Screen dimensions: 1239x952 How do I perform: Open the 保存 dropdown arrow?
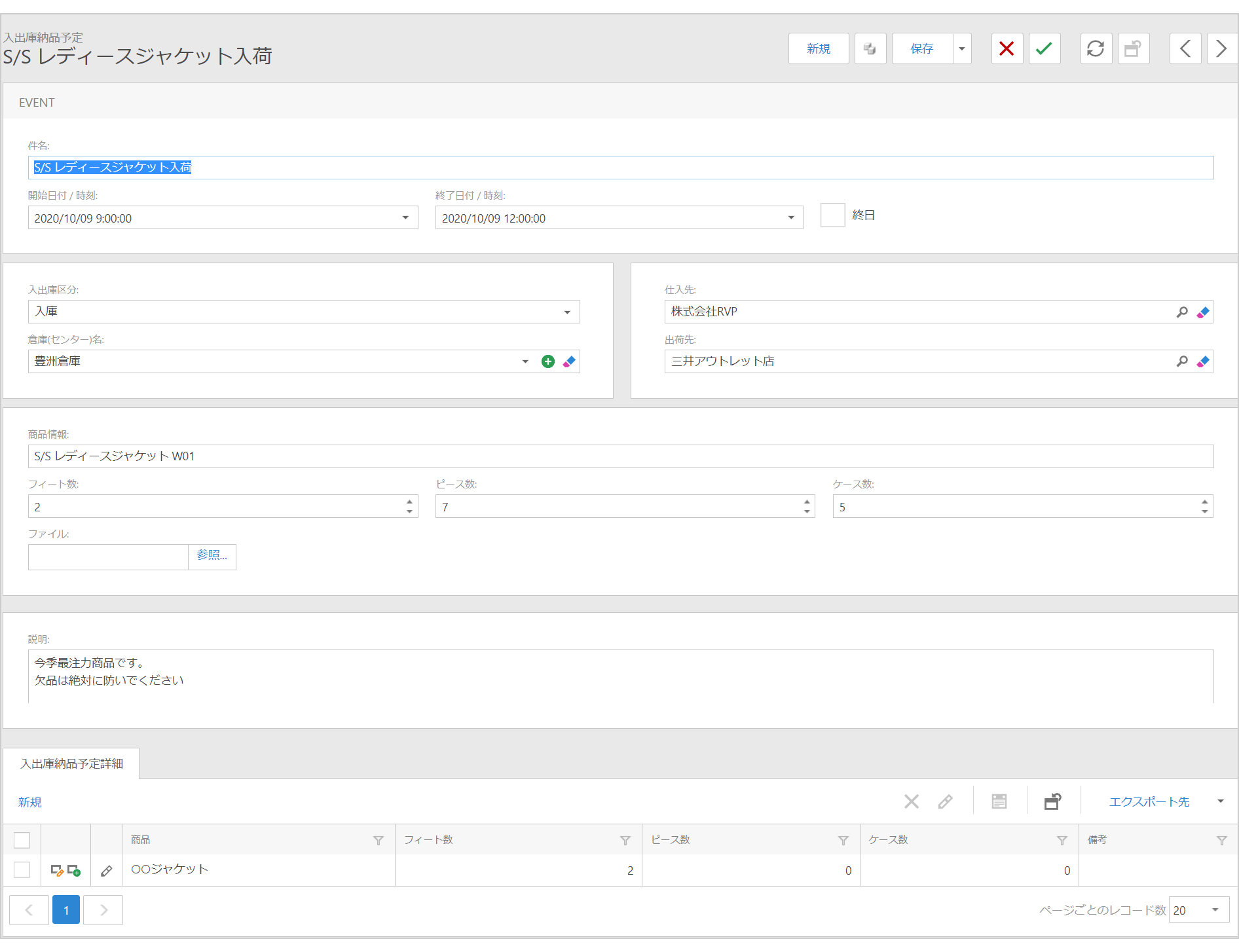coord(961,48)
